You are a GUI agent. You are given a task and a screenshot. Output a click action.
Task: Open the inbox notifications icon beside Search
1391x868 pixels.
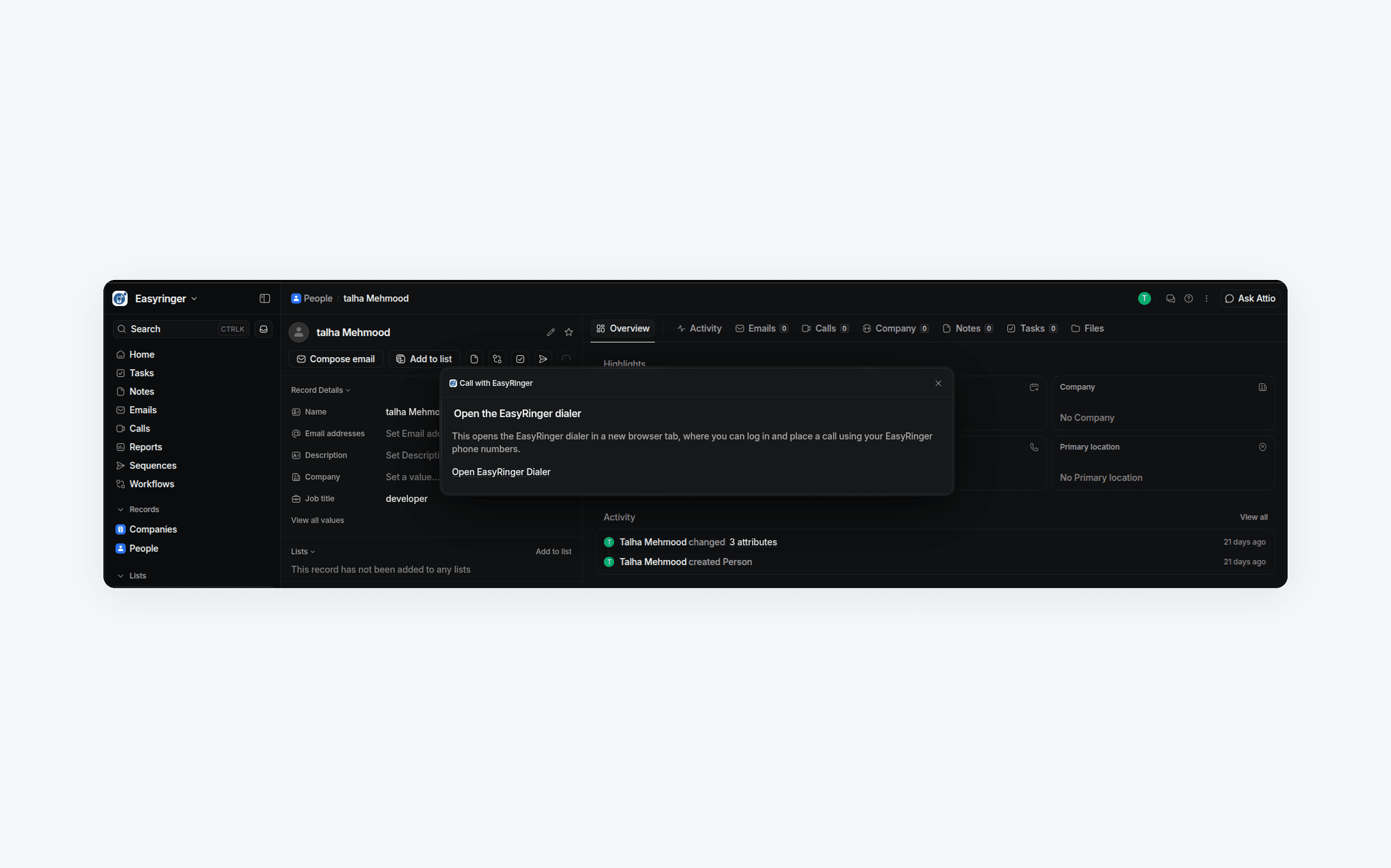(264, 329)
